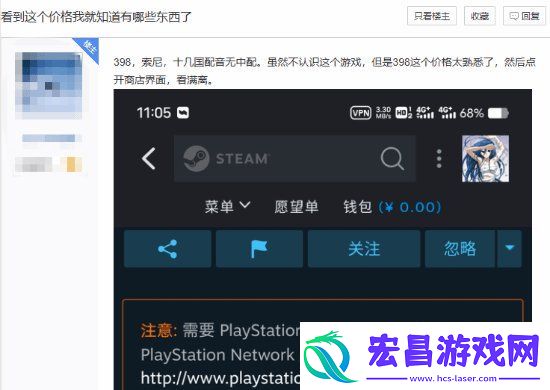Click the post text starting with 398，索尼

[x=324, y=71]
